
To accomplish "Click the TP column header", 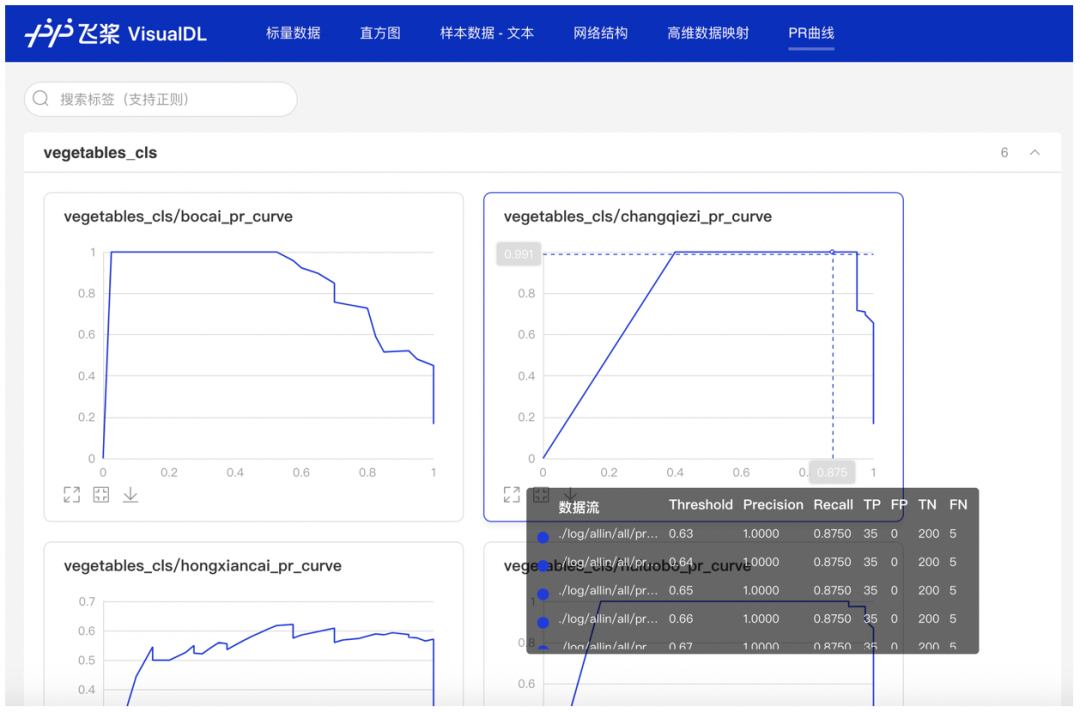I will click(872, 505).
